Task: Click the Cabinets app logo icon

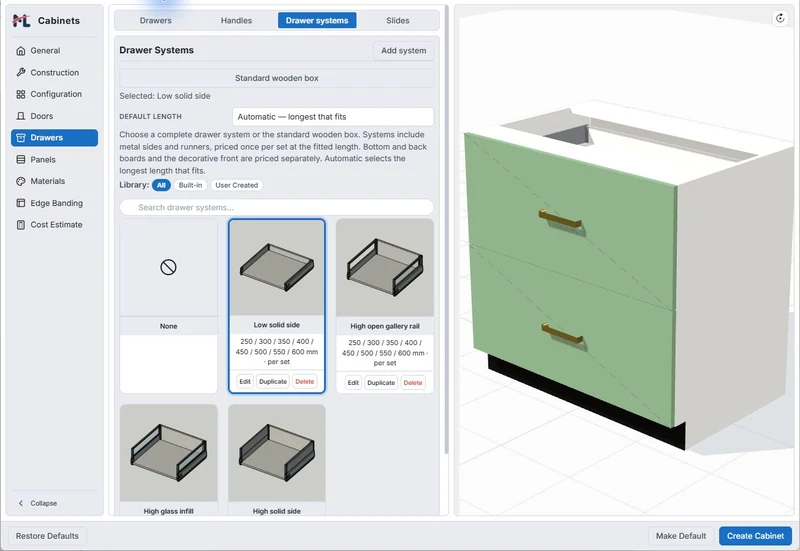Action: [x=21, y=20]
